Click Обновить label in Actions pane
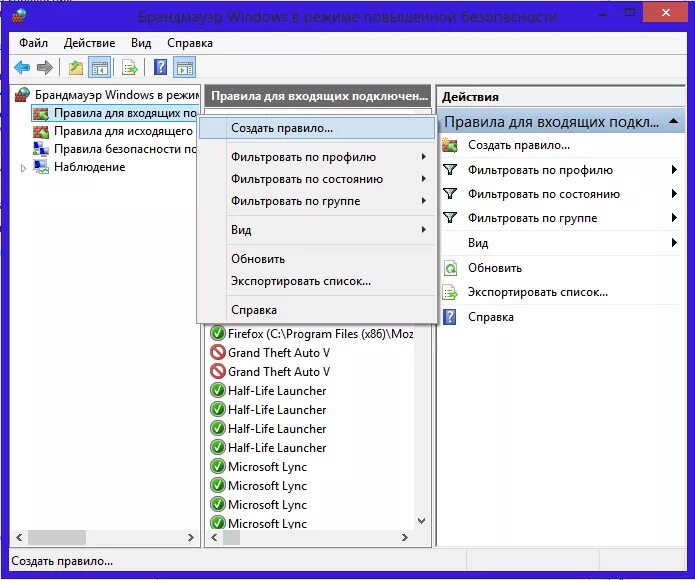Screen dimensions: 695x580 495,268
